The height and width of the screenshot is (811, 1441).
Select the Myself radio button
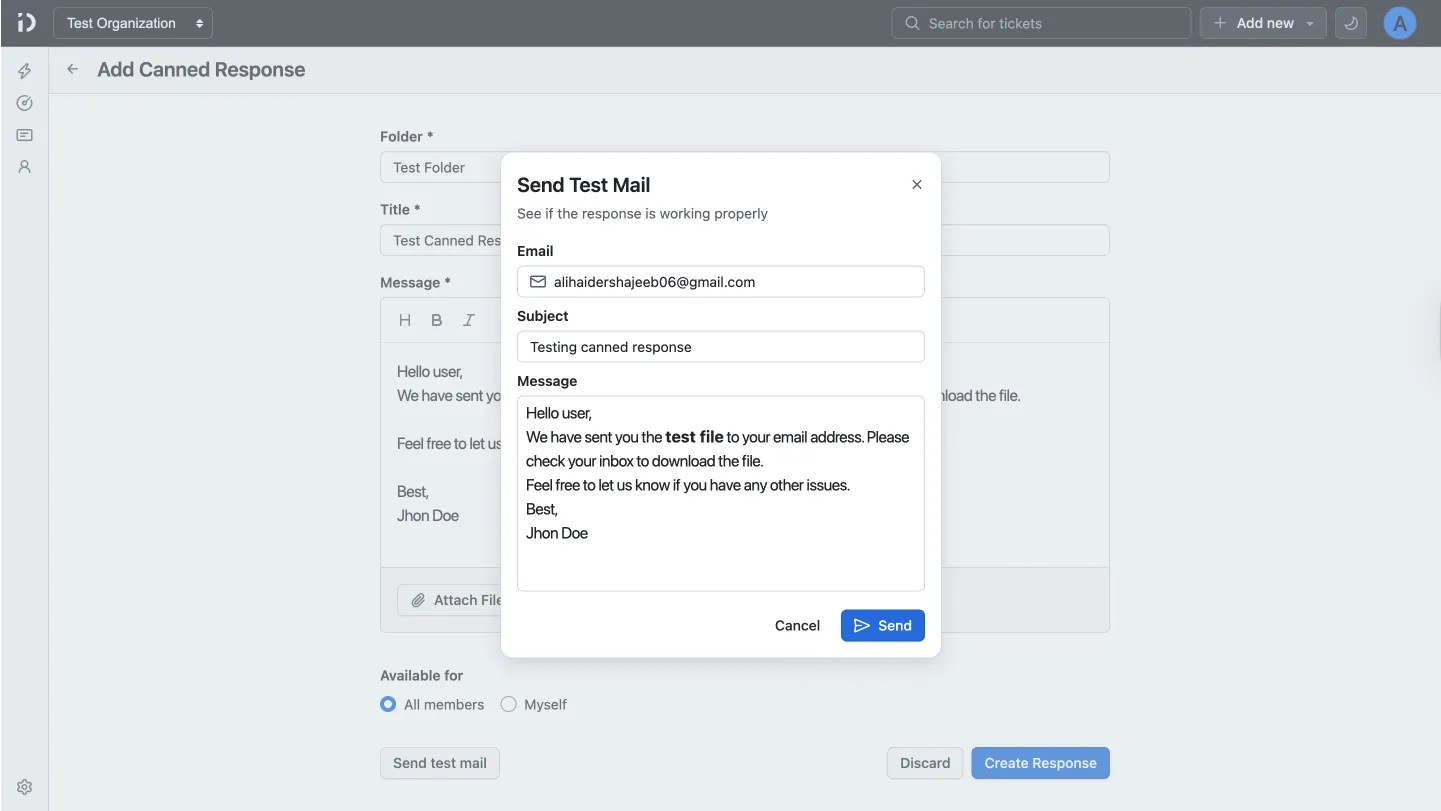pos(508,704)
